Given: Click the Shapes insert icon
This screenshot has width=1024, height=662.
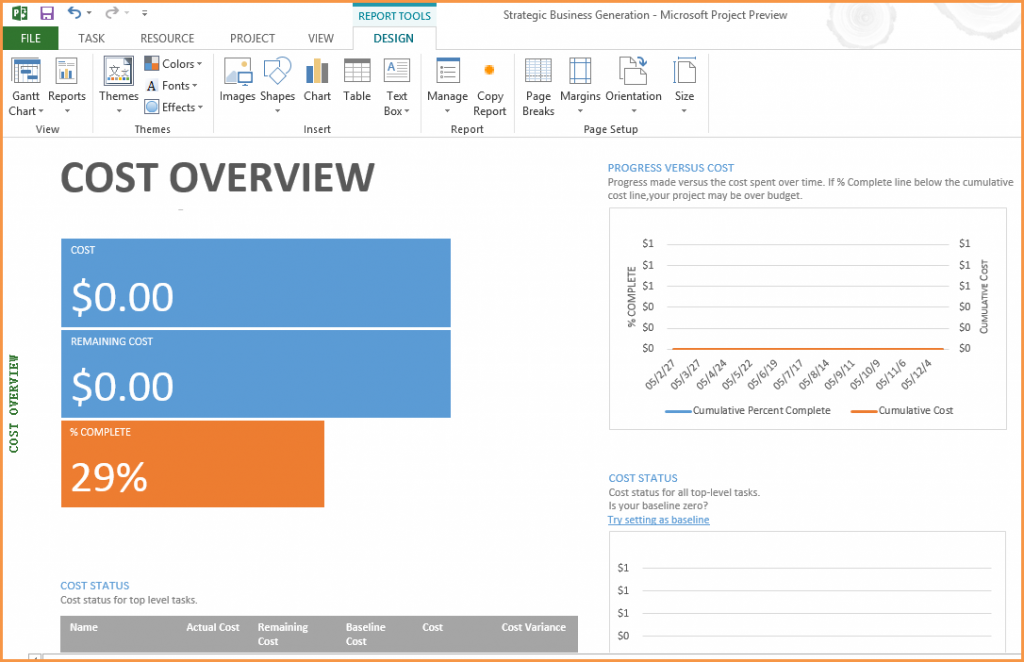Looking at the screenshot, I should click(x=277, y=71).
